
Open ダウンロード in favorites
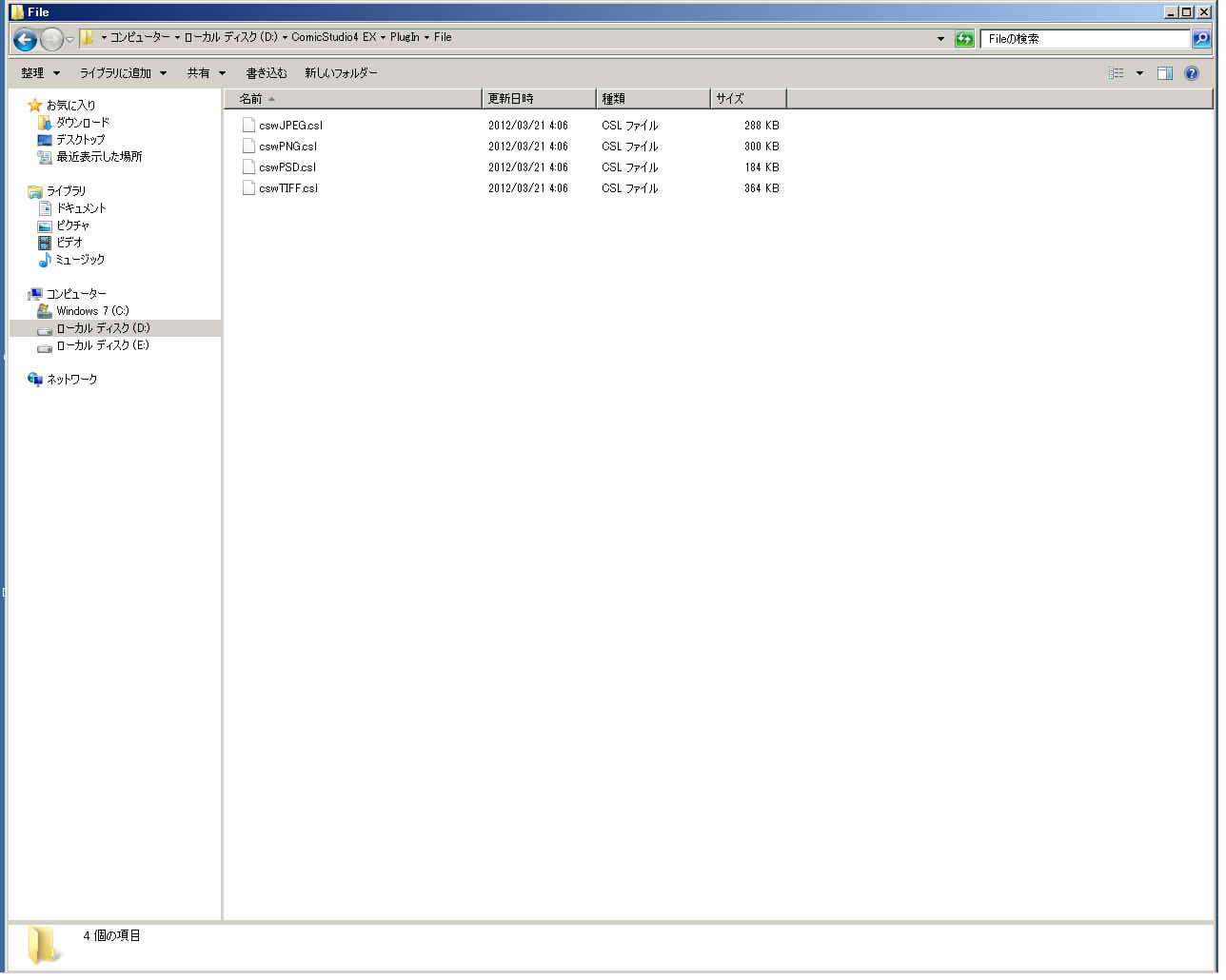82,123
